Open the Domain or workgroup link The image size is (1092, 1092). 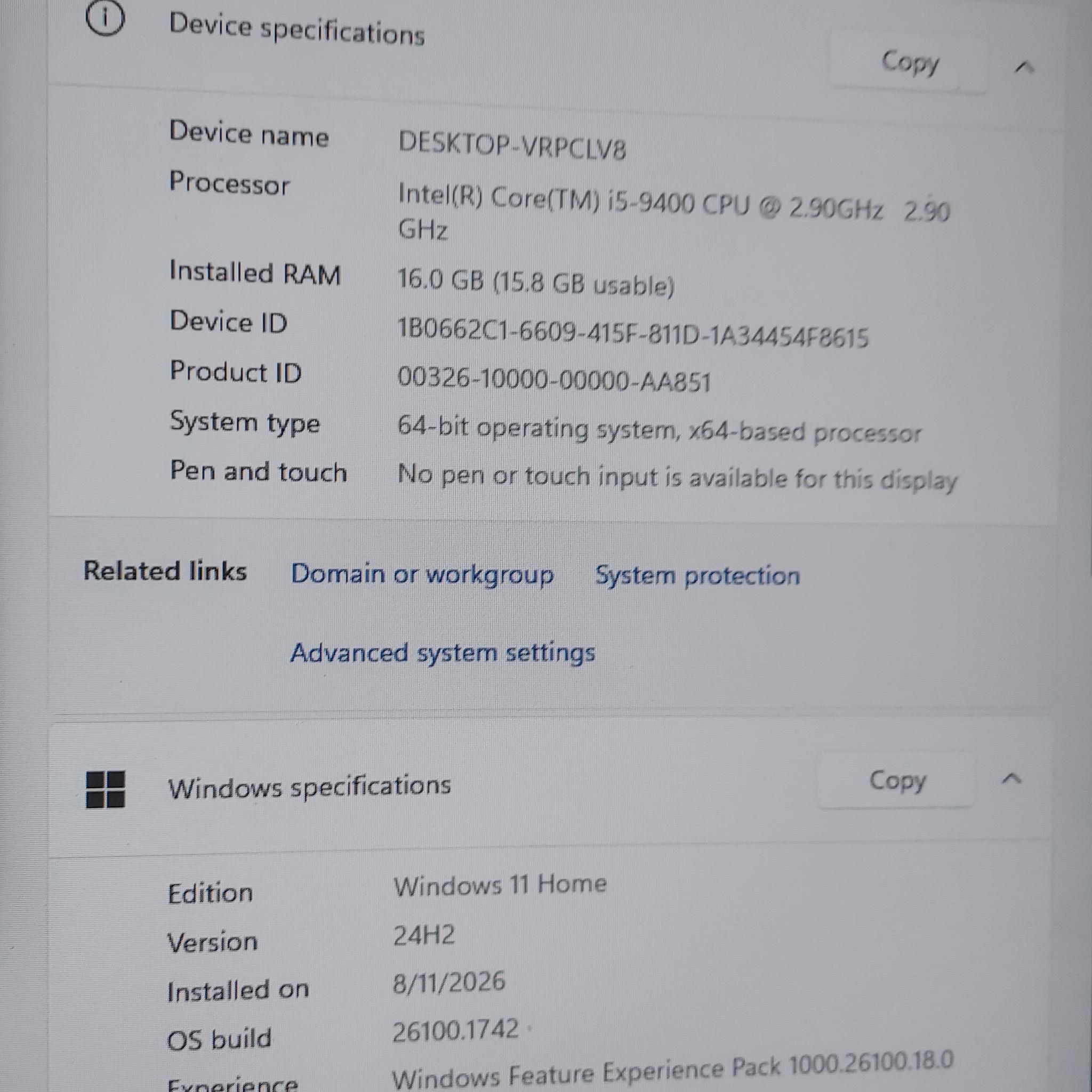point(422,574)
